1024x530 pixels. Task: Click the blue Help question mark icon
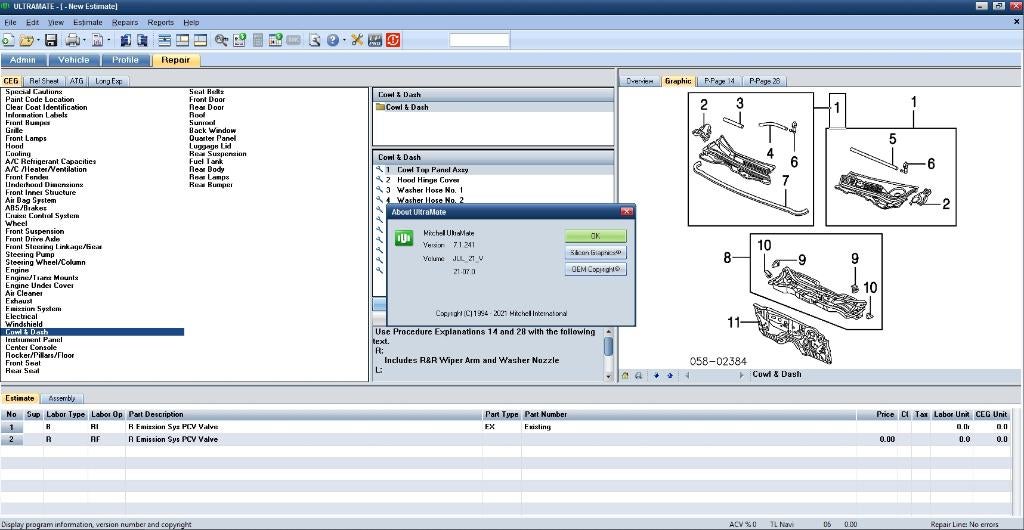coord(332,40)
